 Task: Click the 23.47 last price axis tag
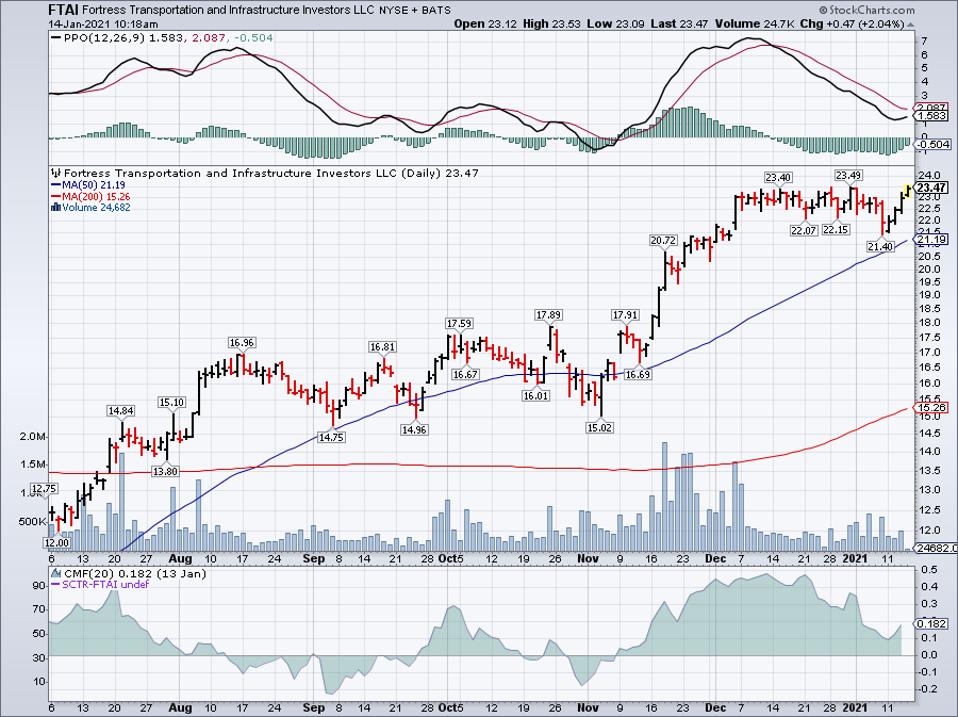pyautogui.click(x=932, y=188)
